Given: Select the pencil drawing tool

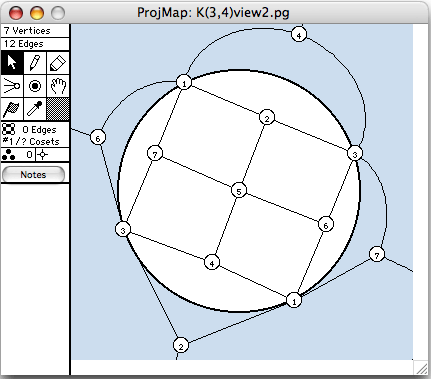Looking at the screenshot, I should click(35, 63).
